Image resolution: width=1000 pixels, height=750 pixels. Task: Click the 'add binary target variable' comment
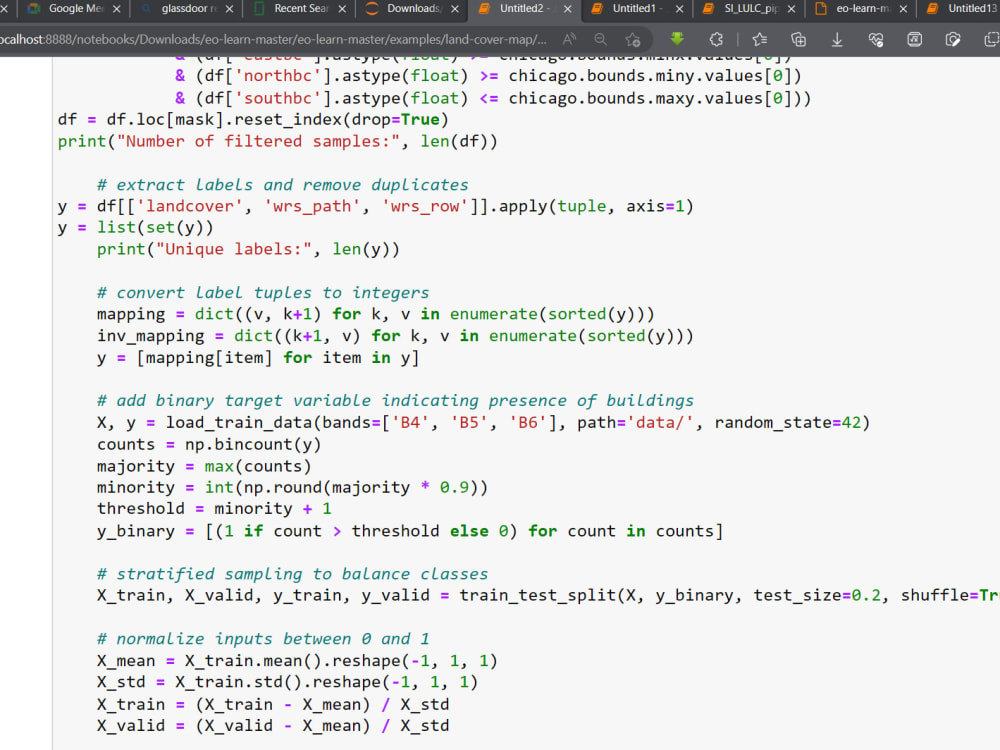click(395, 401)
